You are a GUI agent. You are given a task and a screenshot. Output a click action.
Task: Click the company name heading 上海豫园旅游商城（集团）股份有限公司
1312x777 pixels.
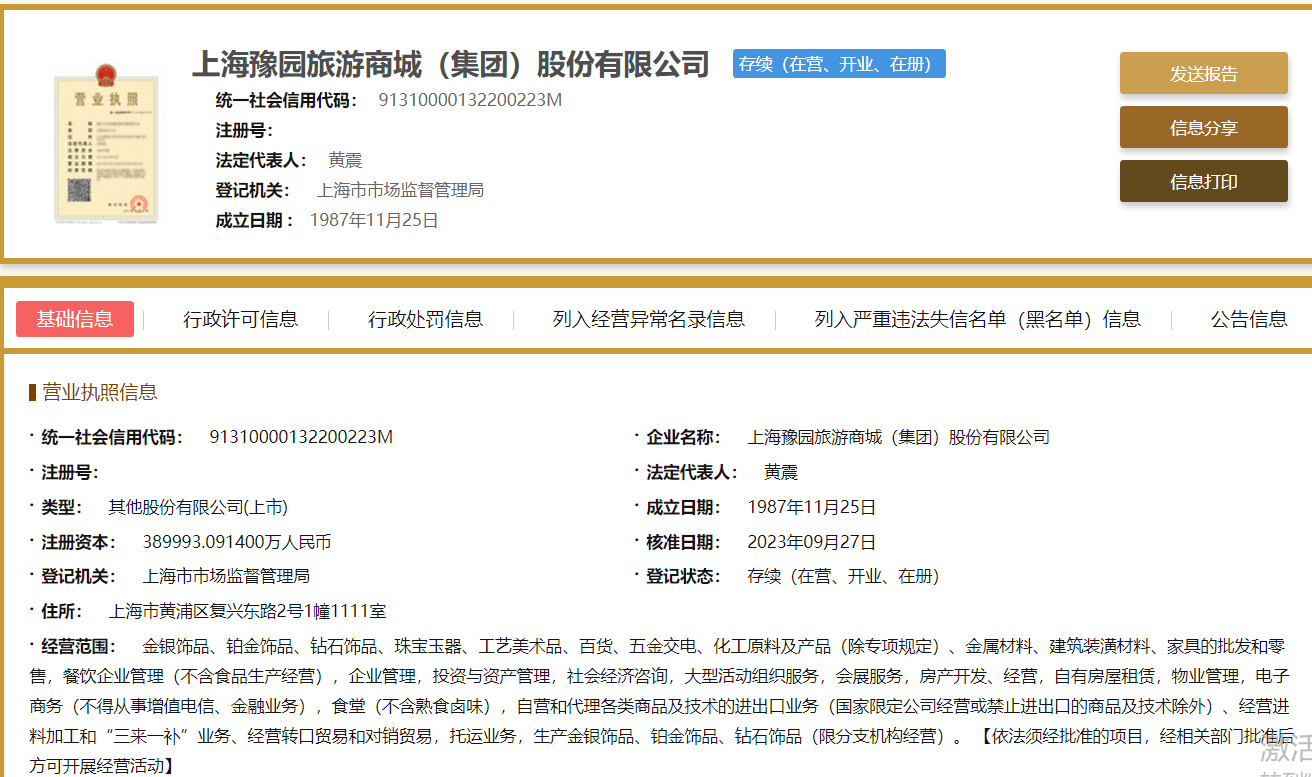[x=451, y=64]
